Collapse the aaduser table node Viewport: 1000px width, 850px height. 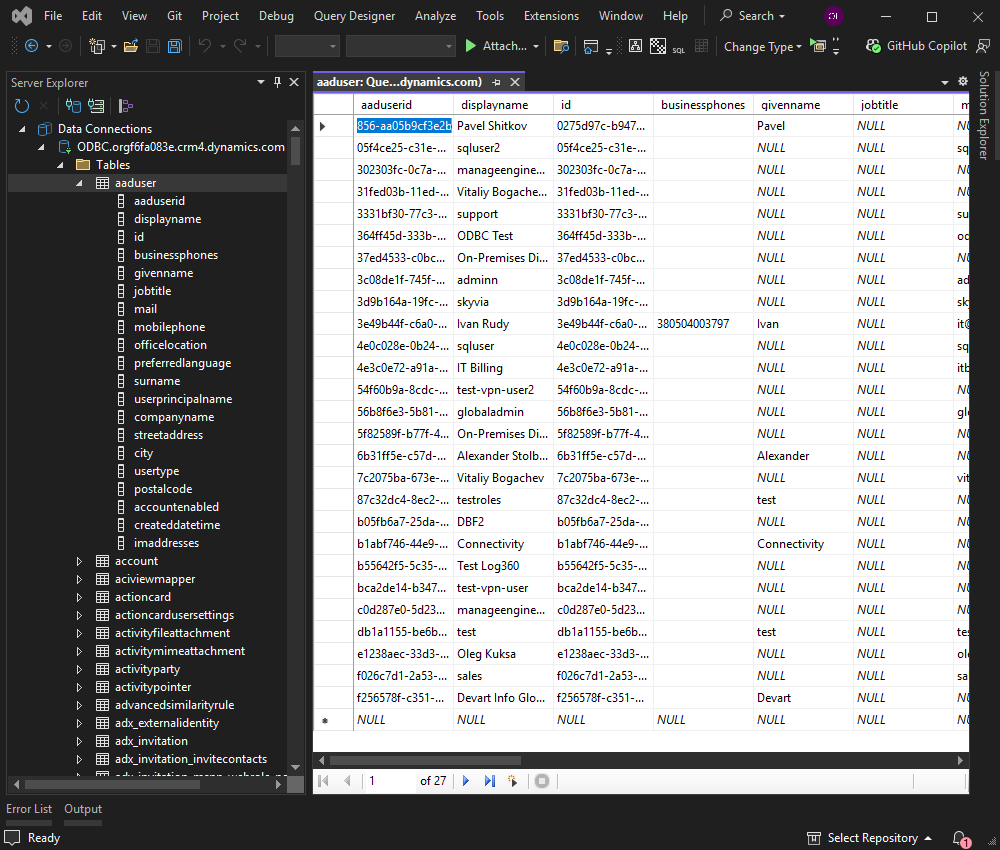80,183
